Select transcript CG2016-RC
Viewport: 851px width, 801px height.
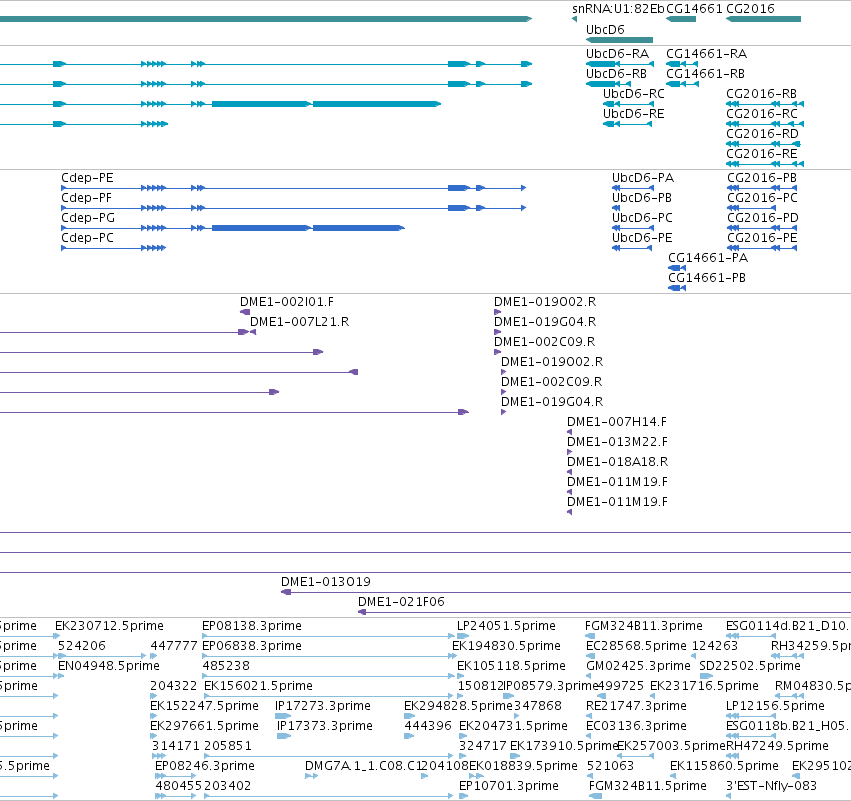click(762, 114)
